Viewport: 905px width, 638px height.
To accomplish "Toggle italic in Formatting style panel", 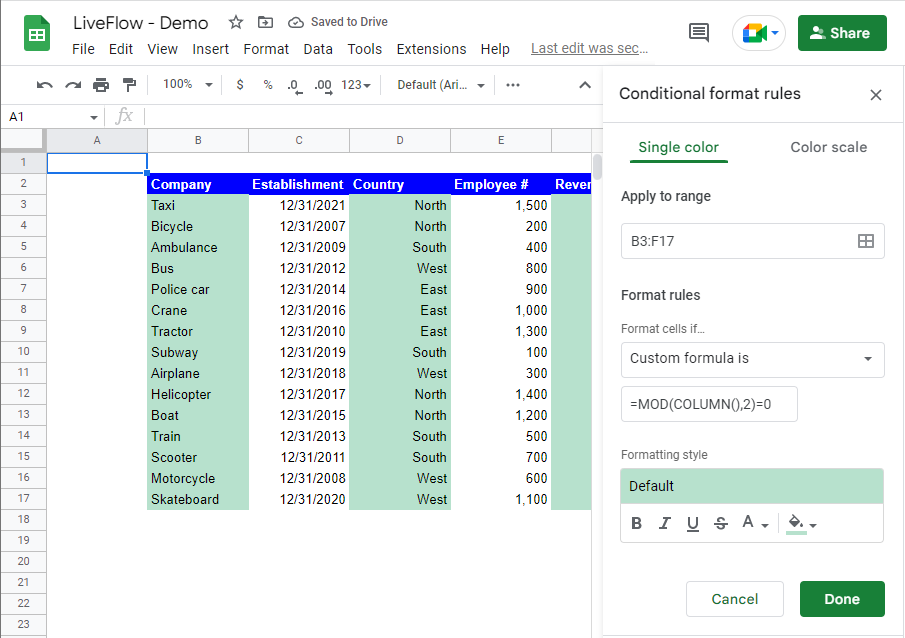I will (x=665, y=522).
